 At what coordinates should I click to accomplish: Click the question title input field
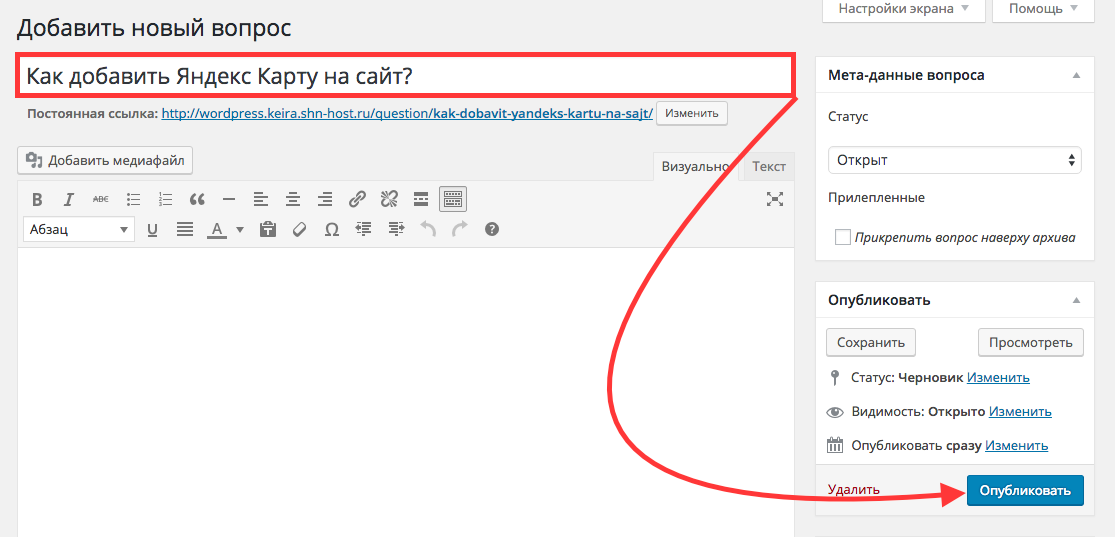point(405,76)
